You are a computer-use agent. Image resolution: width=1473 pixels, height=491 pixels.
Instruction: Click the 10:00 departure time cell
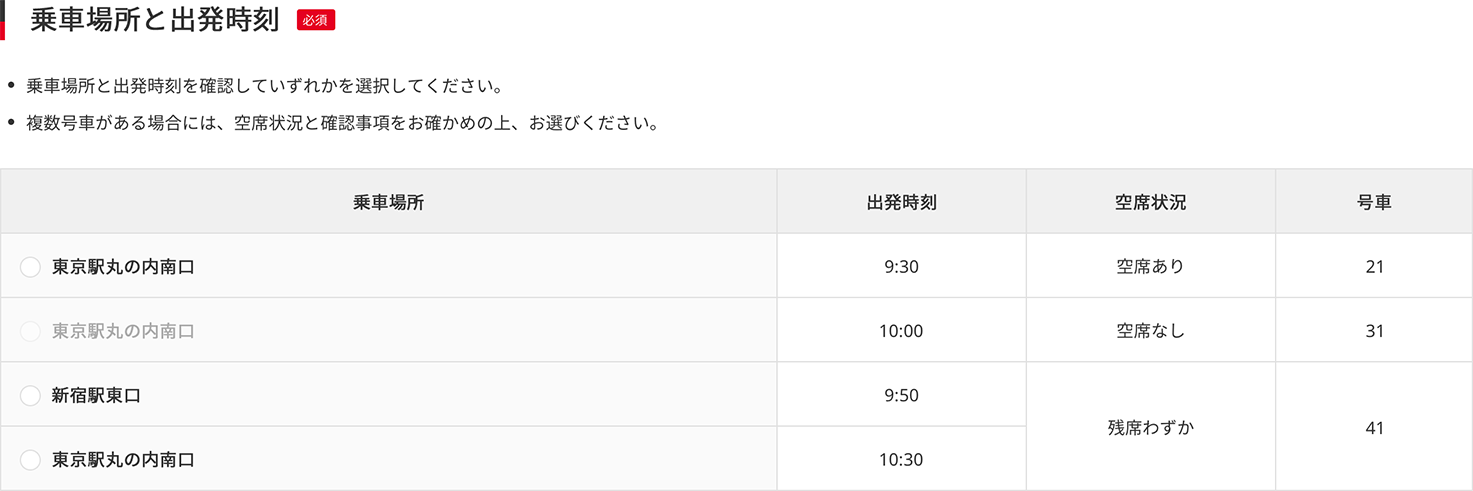pos(901,330)
